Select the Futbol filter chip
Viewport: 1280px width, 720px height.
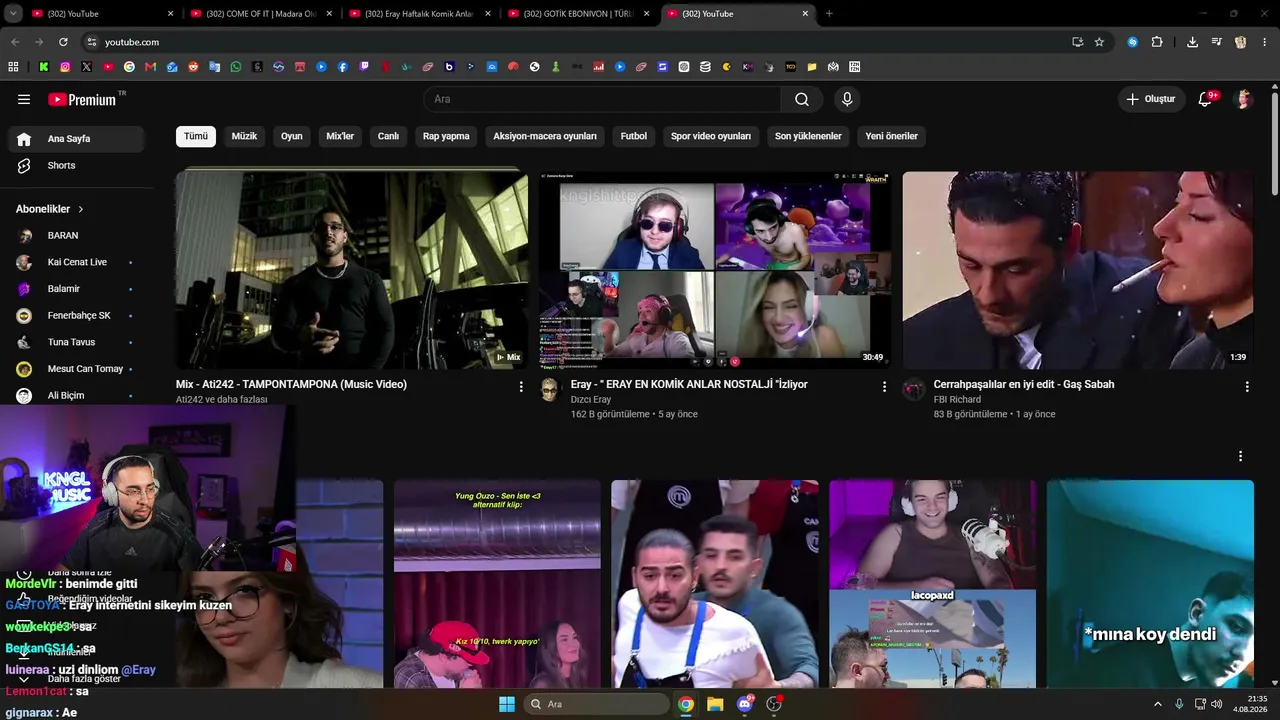(634, 136)
